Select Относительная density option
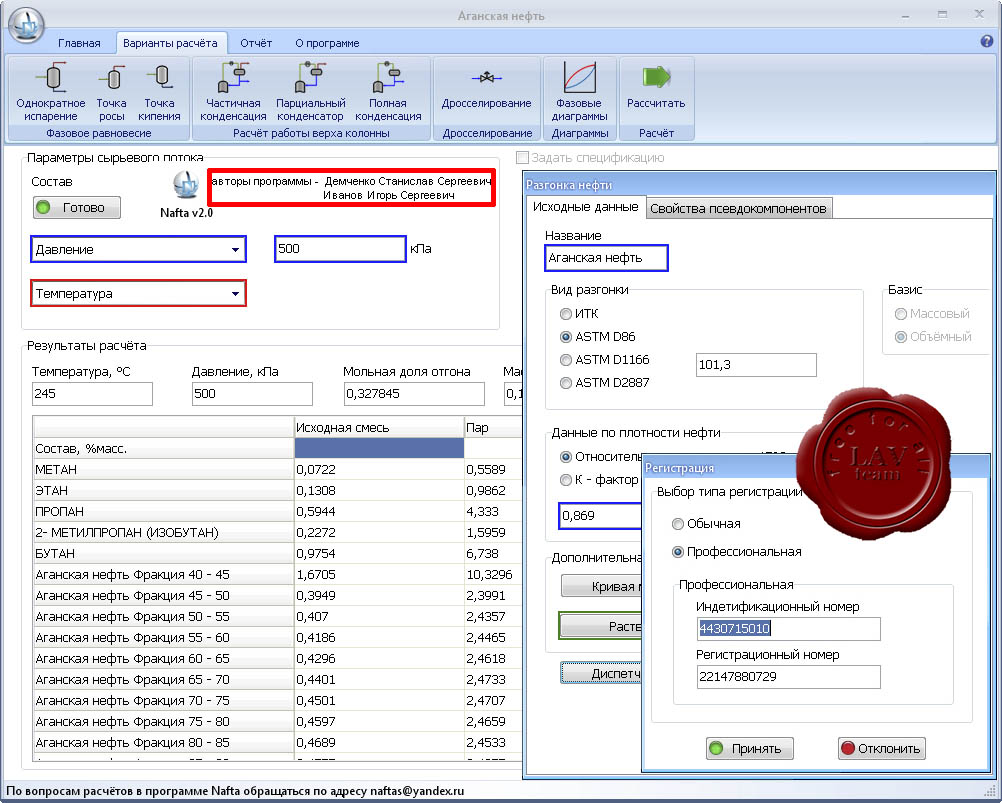The width and height of the screenshot is (1002, 803). (566, 457)
